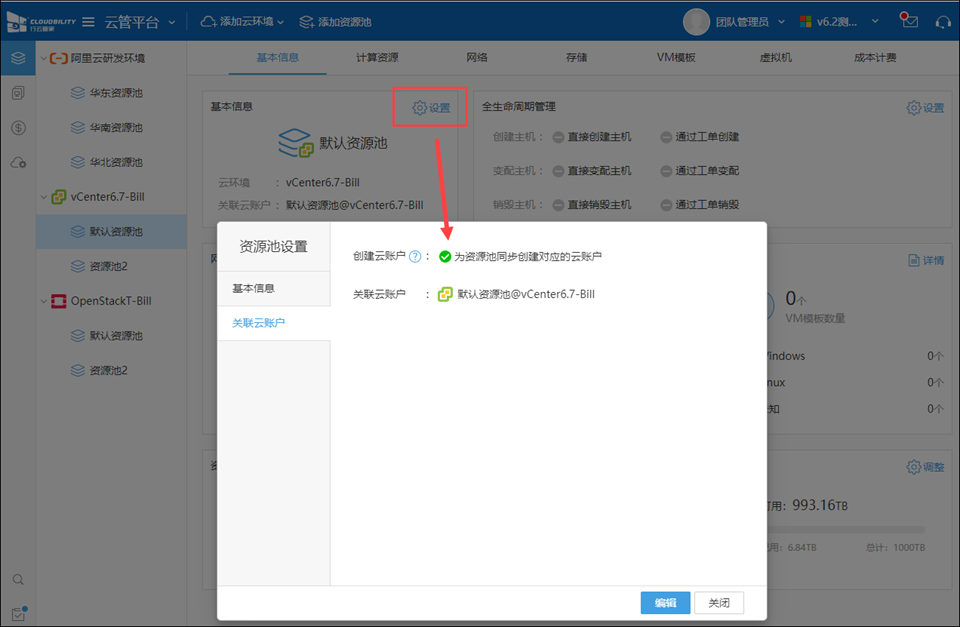The height and width of the screenshot is (627, 960).
Task: Open the search icon in left sidebar
Action: (x=18, y=580)
